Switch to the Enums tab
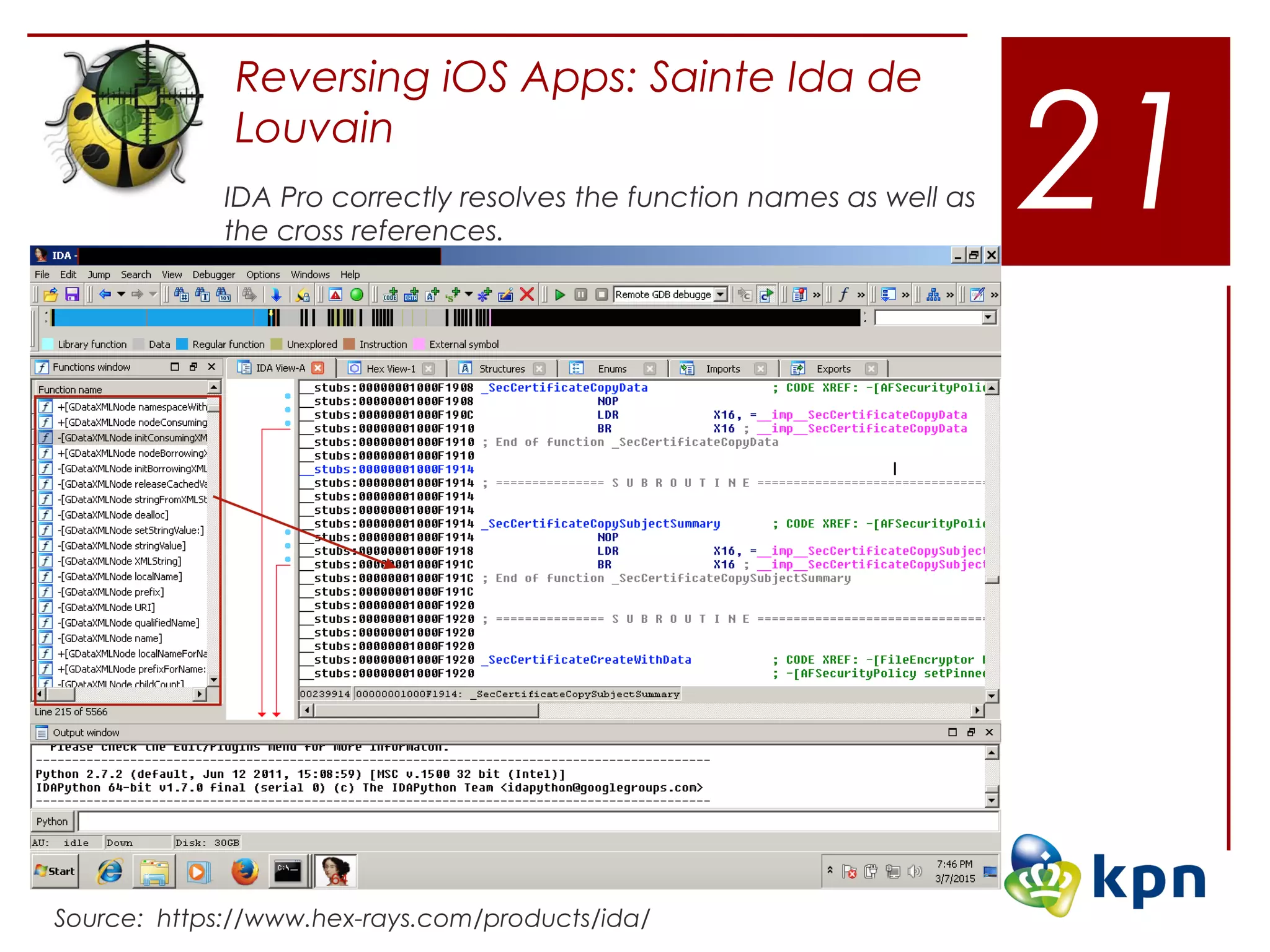 (612, 369)
